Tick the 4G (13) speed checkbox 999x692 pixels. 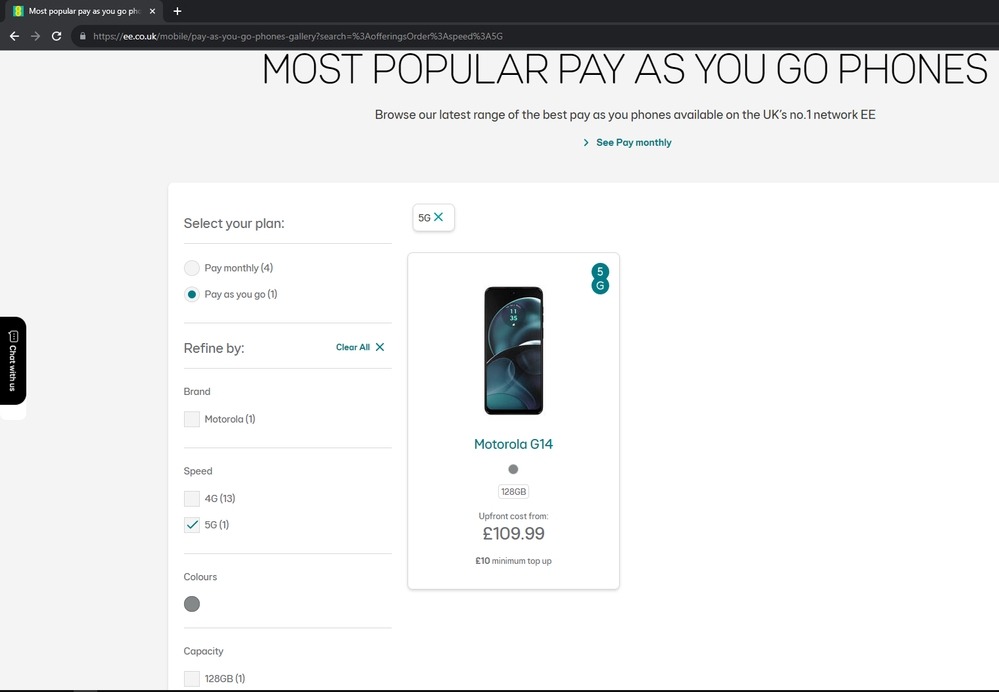pyautogui.click(x=192, y=498)
